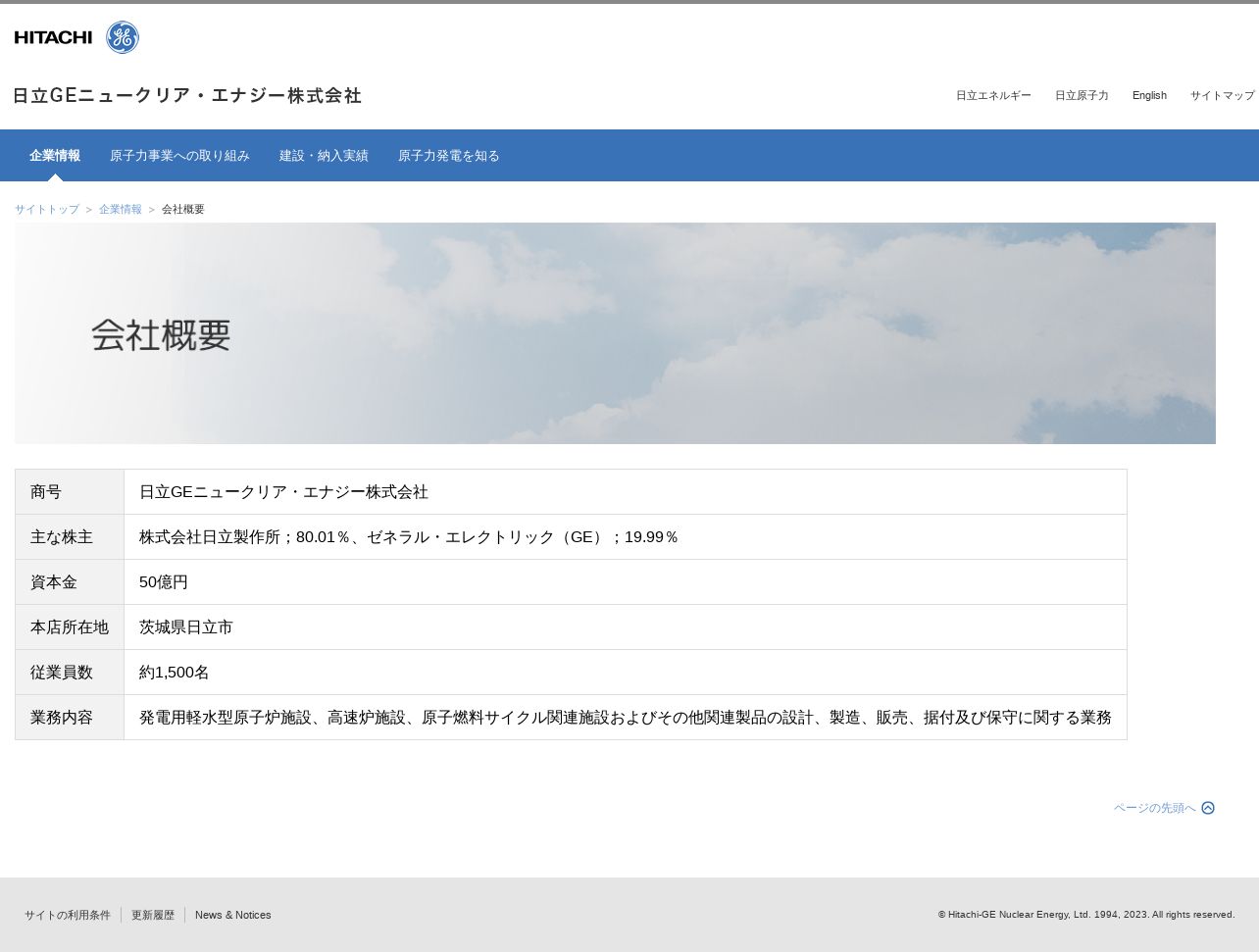The image size is (1259, 952).
Task: Click the company name value in the 商号 row
Action: coord(283,492)
